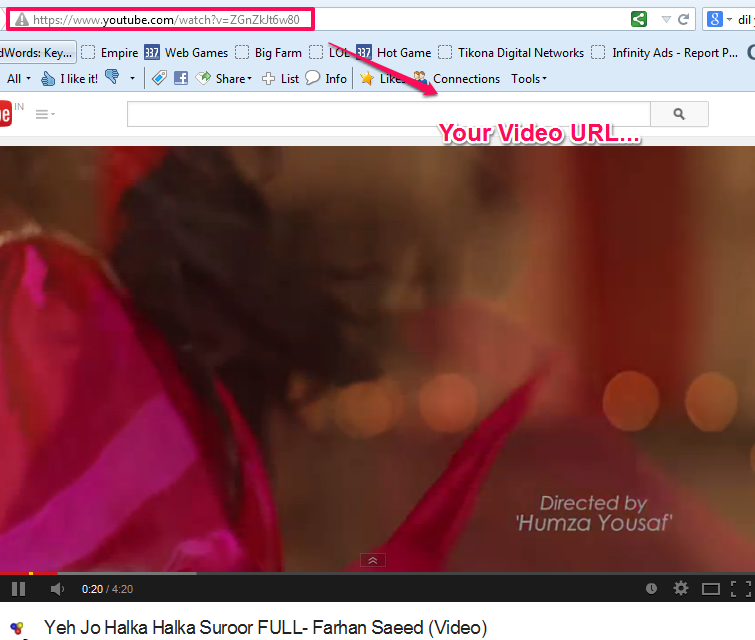Viewport: 755px width, 640px height.
Task: Open the All dropdown in toolbar
Action: pos(19,78)
